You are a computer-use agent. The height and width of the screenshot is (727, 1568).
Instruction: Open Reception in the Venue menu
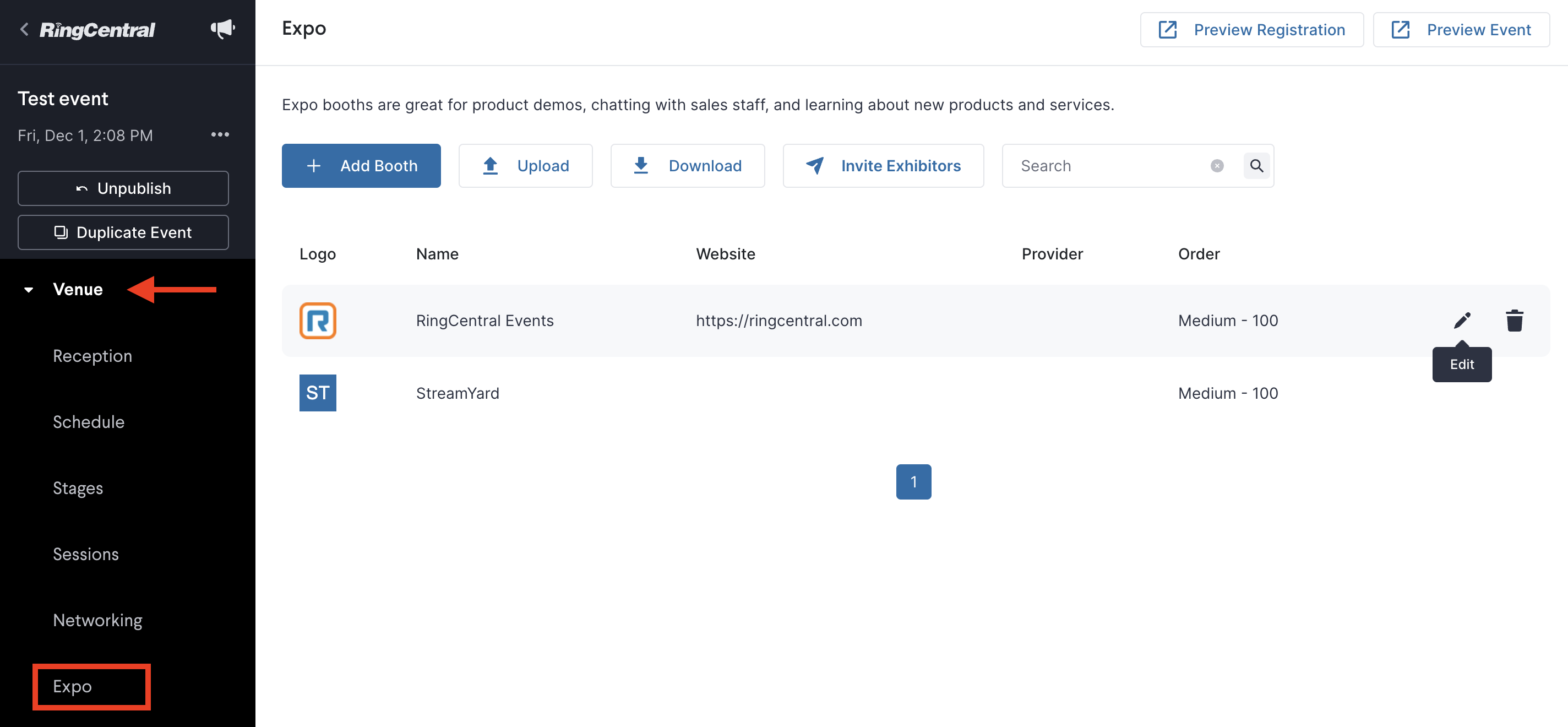coord(92,356)
